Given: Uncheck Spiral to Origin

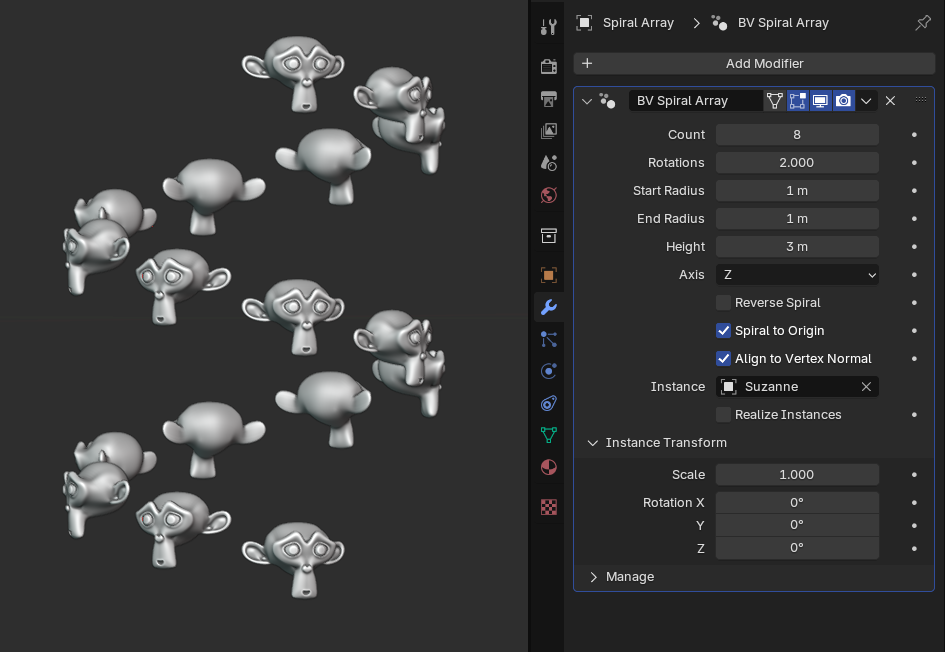Looking at the screenshot, I should click(x=723, y=331).
